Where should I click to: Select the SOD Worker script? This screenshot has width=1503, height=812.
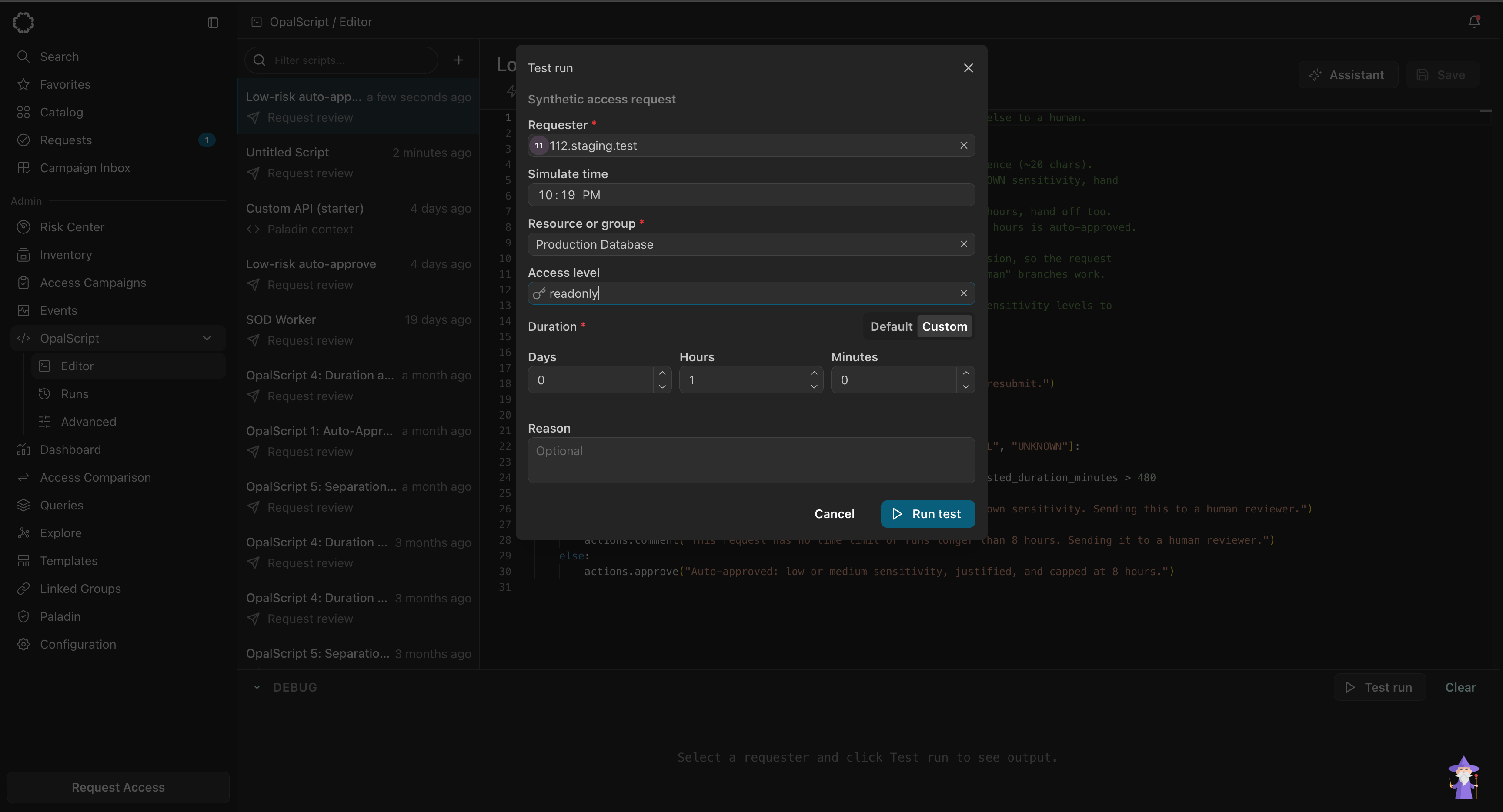(x=358, y=330)
